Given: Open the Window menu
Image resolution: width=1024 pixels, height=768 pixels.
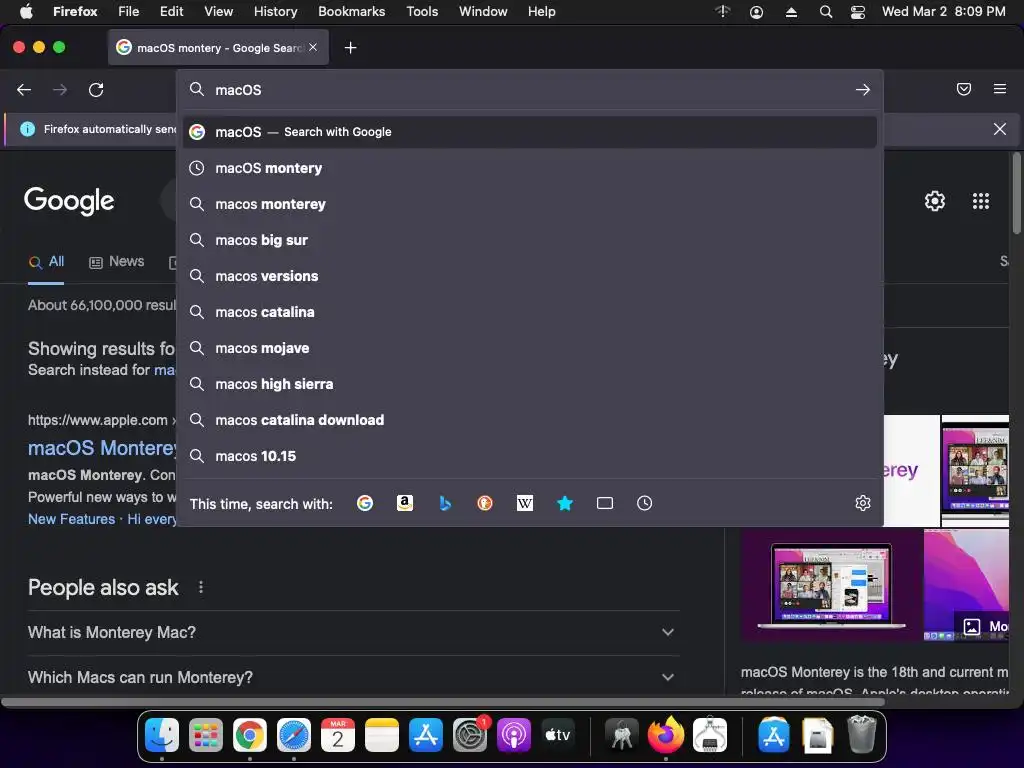Looking at the screenshot, I should point(483,11).
